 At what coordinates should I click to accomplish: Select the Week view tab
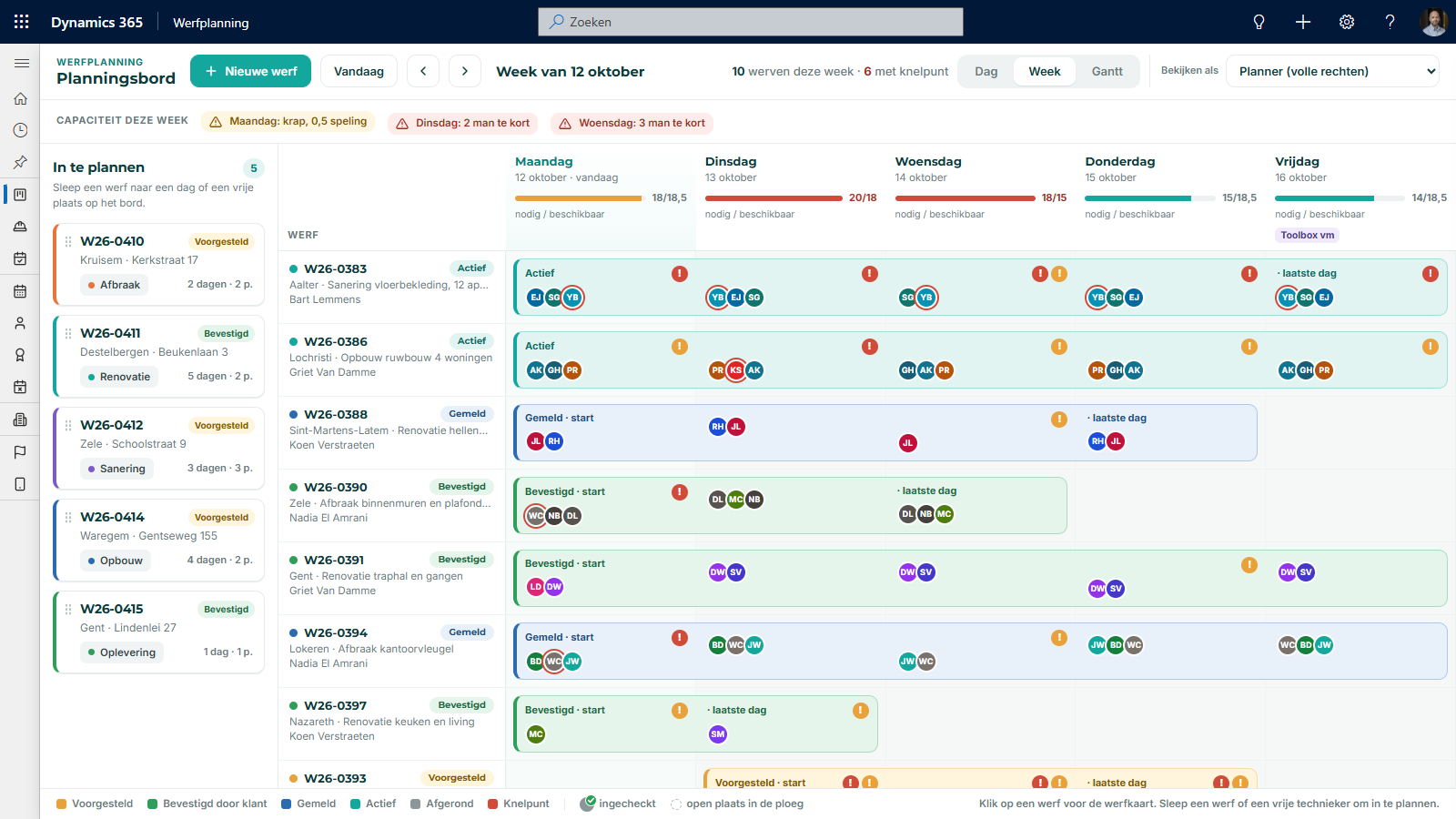point(1045,71)
